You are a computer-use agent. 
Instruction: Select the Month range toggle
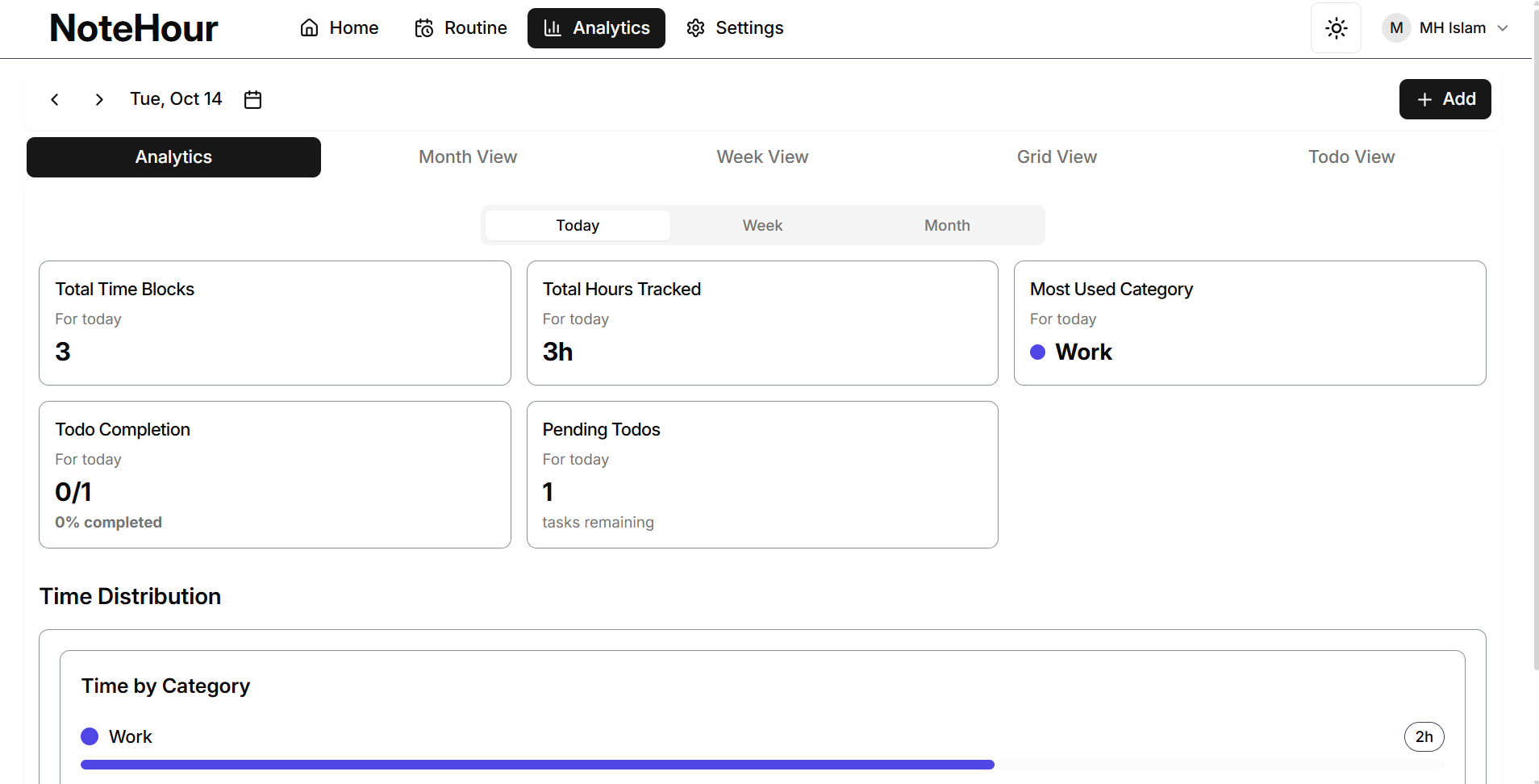(947, 225)
